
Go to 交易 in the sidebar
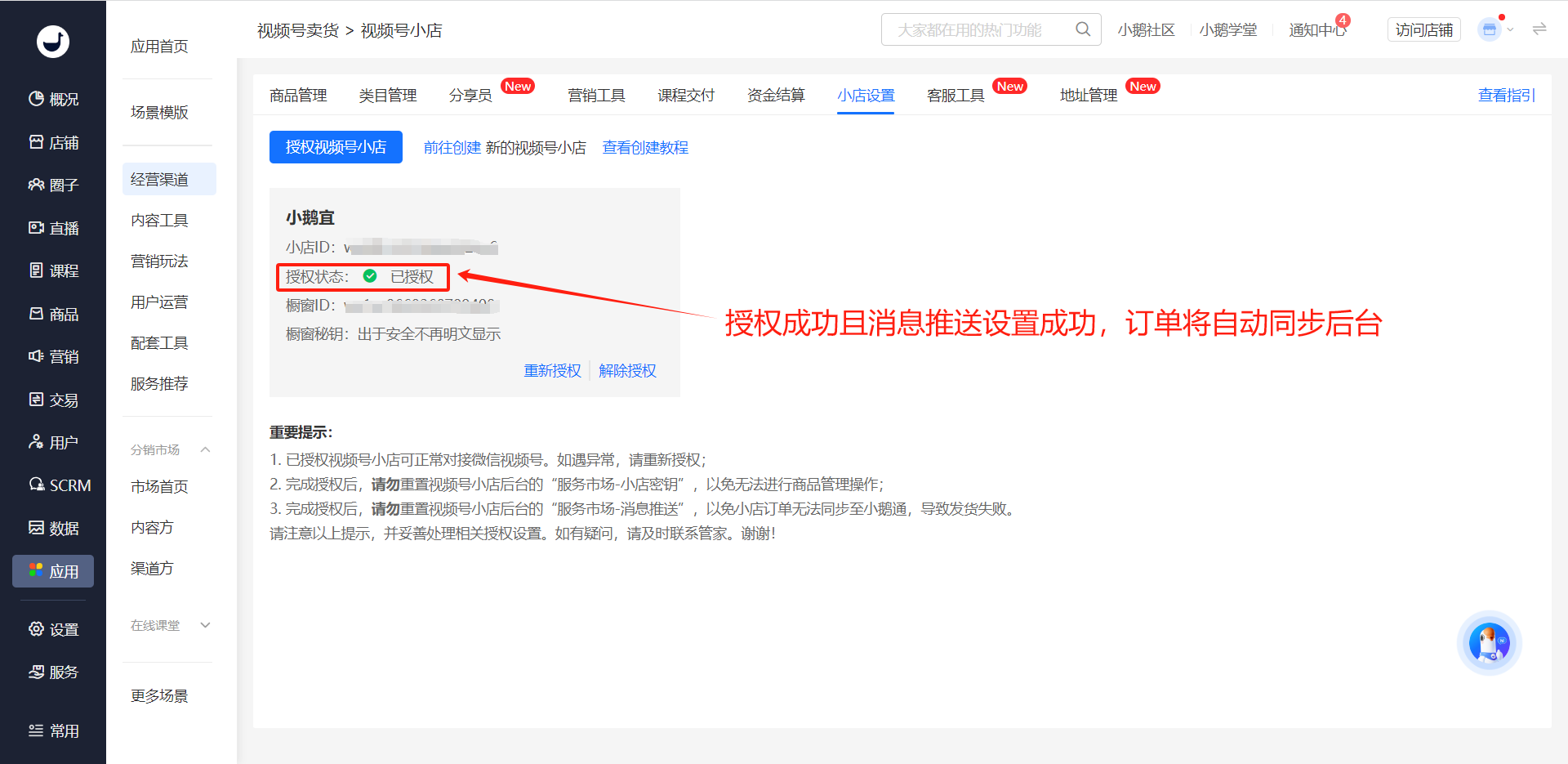(x=53, y=400)
